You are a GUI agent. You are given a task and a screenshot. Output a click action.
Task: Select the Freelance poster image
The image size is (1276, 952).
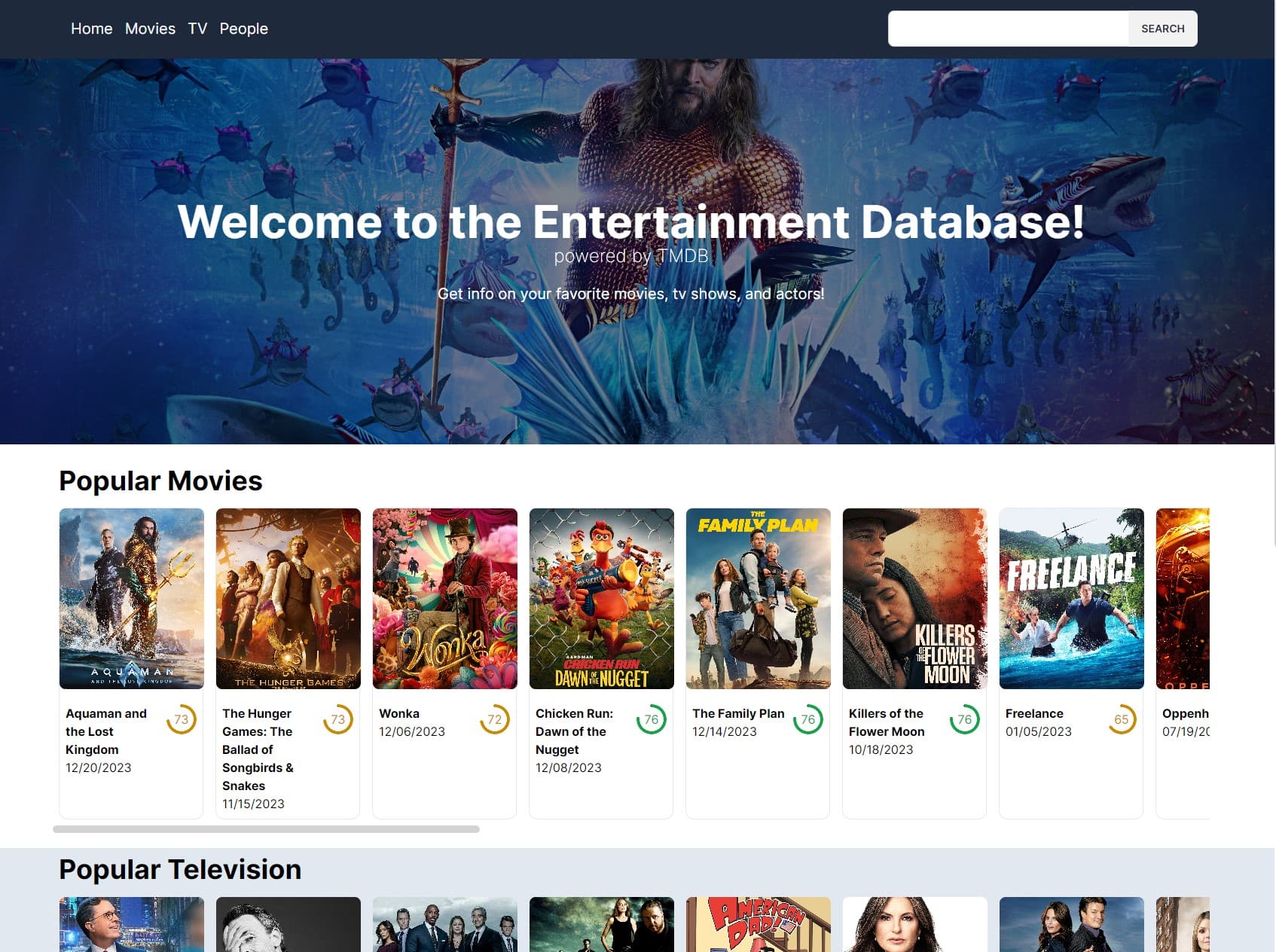point(1071,599)
